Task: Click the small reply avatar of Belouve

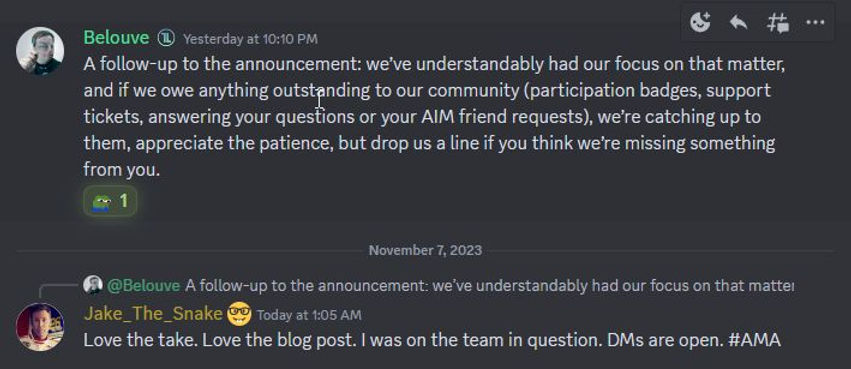Action: click(x=93, y=284)
